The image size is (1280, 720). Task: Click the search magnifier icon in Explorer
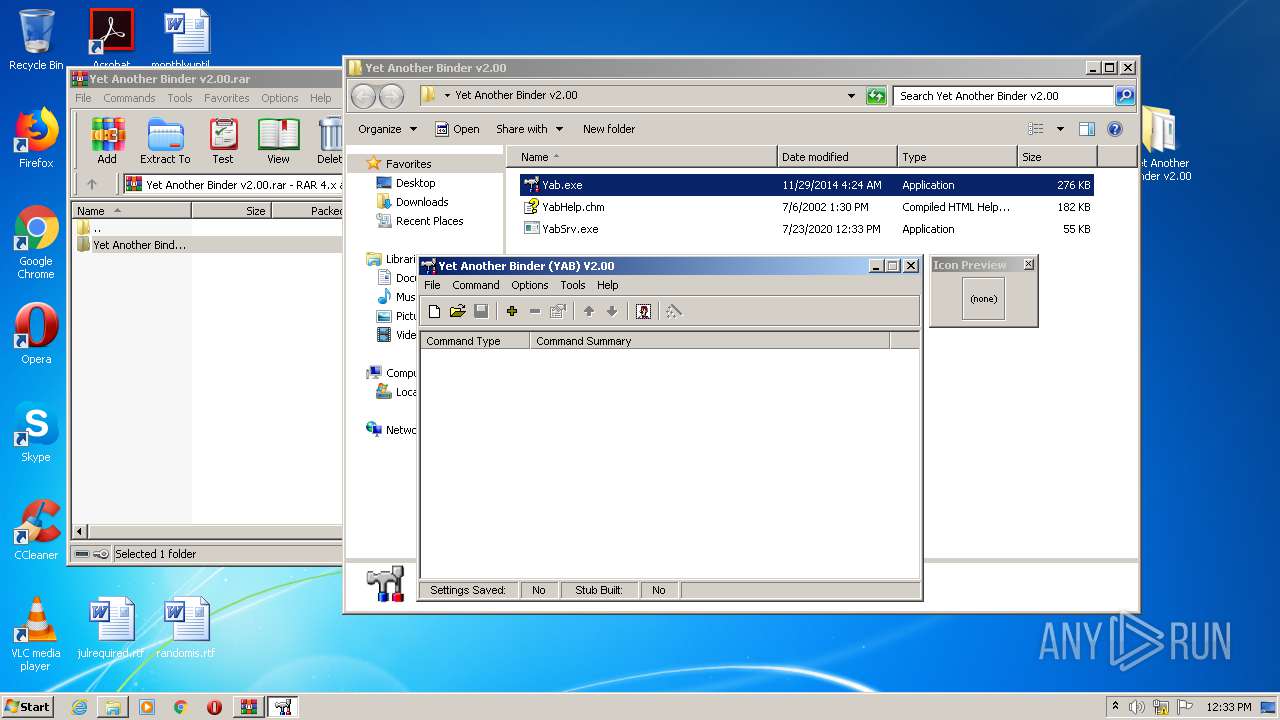(1125, 96)
